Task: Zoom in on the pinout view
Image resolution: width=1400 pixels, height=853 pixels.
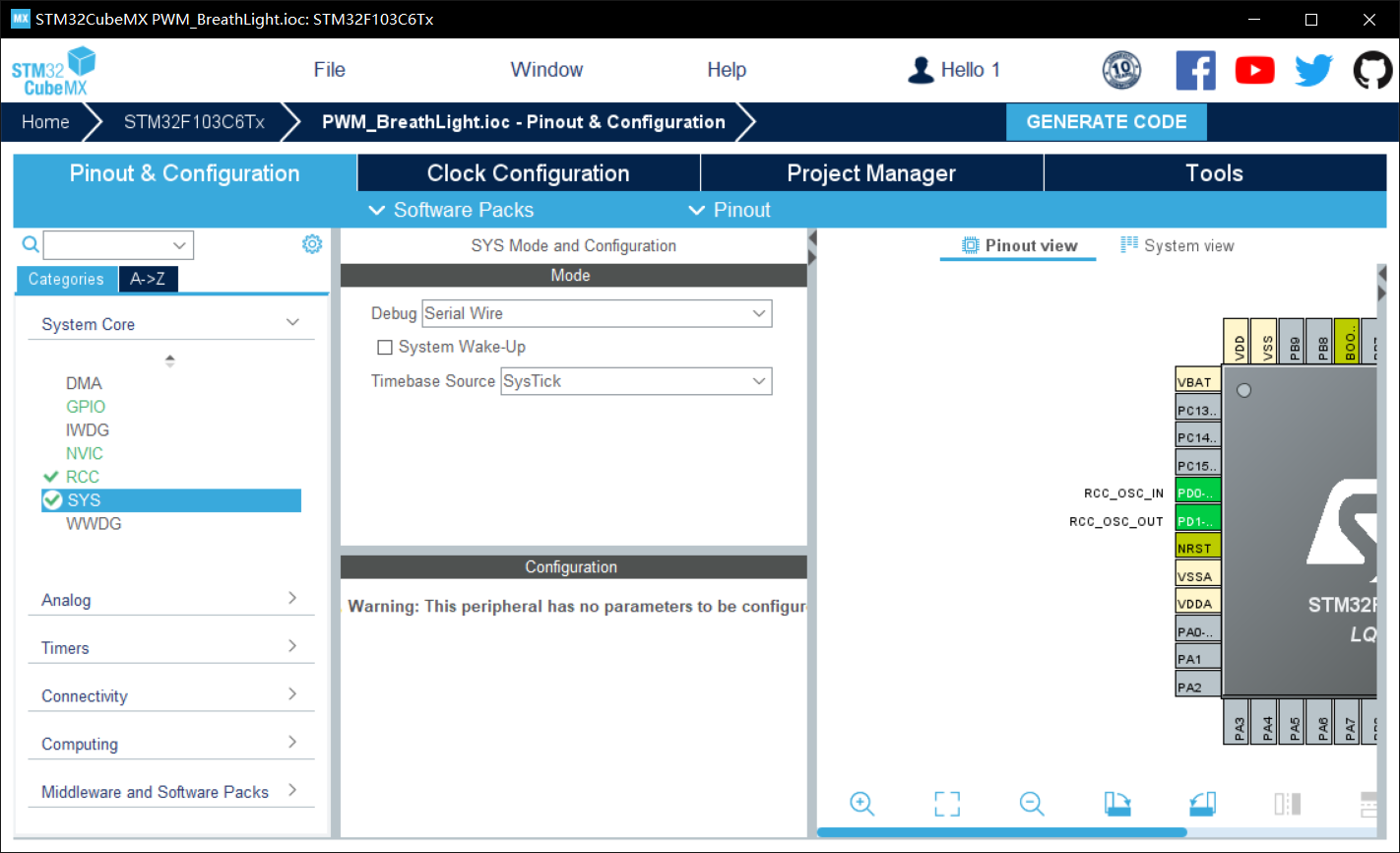Action: 862,804
